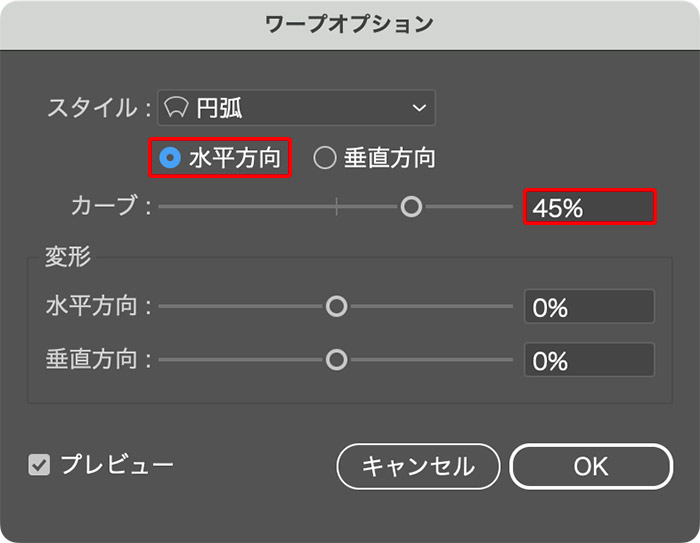Click the 変形 垂直方向 slider handle

336,359
